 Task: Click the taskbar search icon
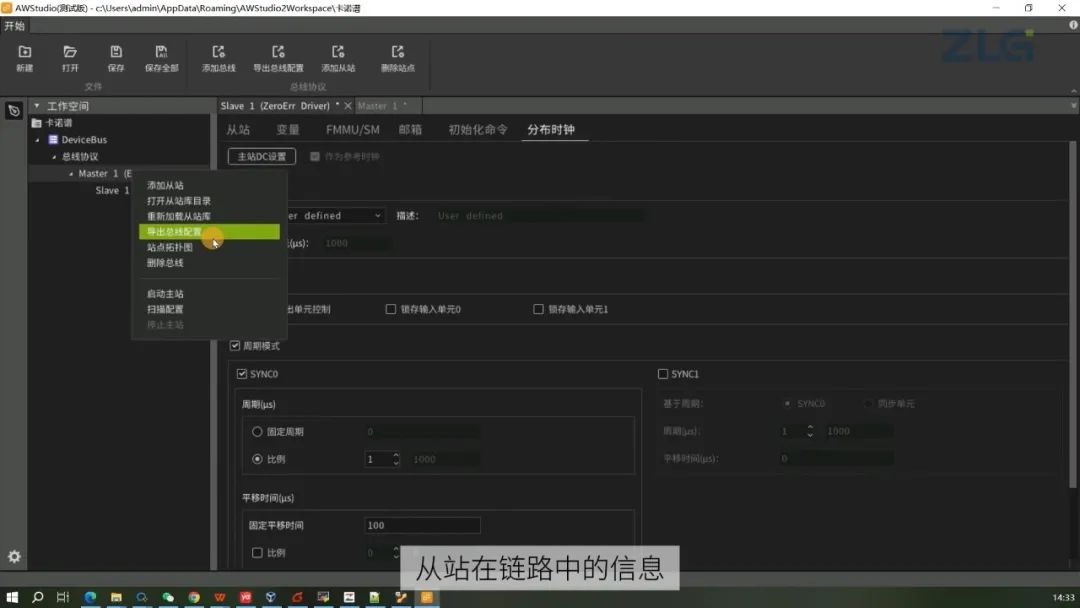point(37,597)
